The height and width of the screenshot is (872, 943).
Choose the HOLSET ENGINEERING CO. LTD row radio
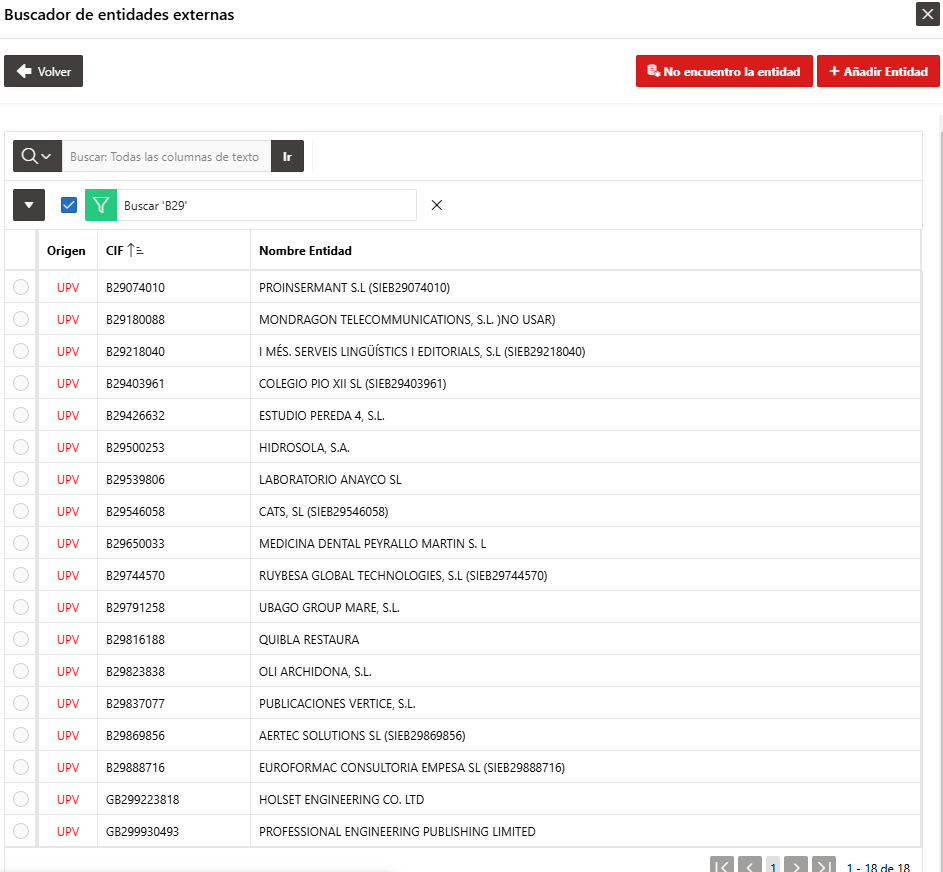point(21,799)
